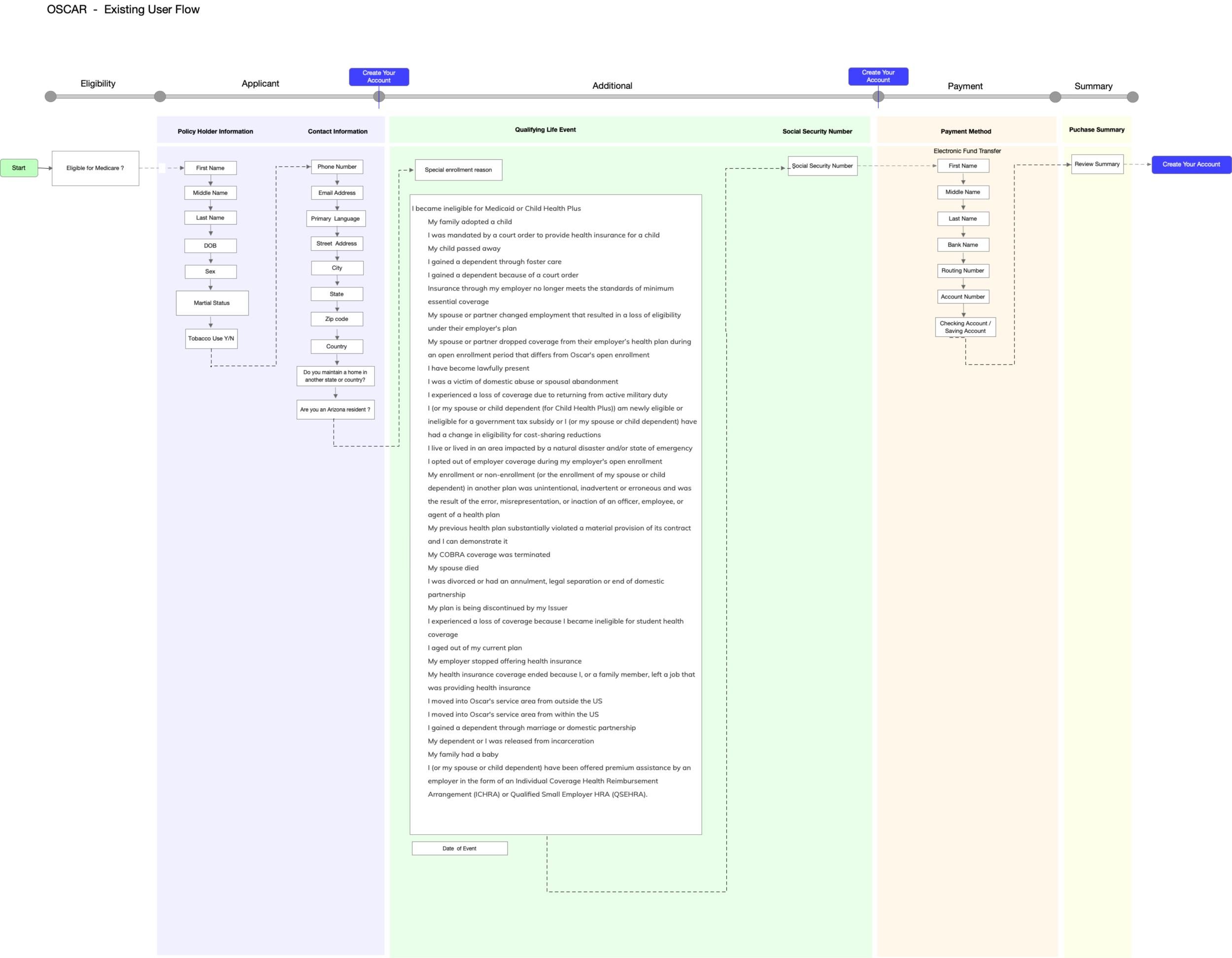The image size is (1232, 958).
Task: Select Last Name box under Policy Holder Information
Action: 210,217
